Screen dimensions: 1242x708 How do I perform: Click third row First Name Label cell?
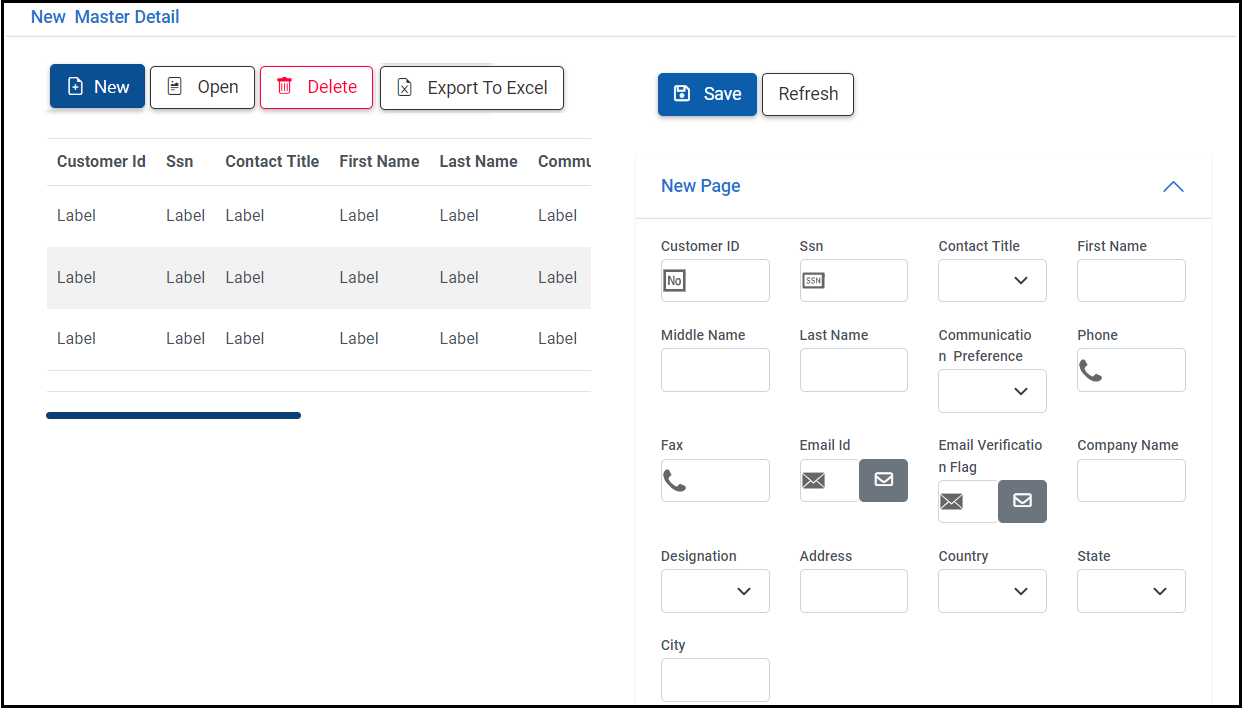(x=359, y=338)
